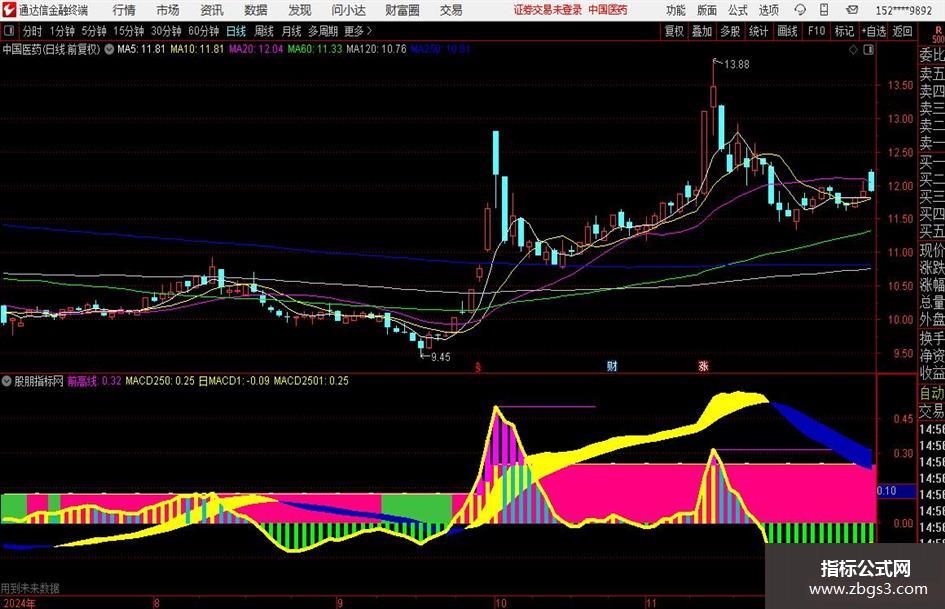Expand dropdown next to 股朋指标网 indicator

(7, 380)
